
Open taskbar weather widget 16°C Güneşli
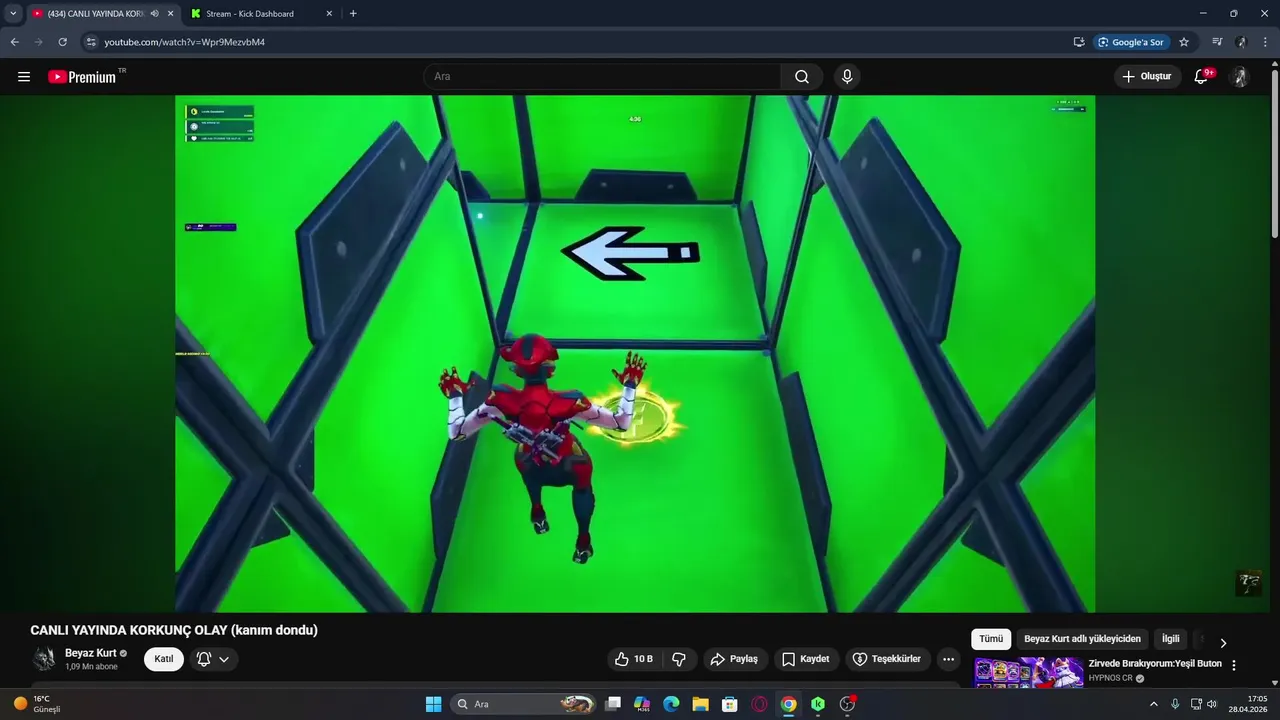[38, 704]
